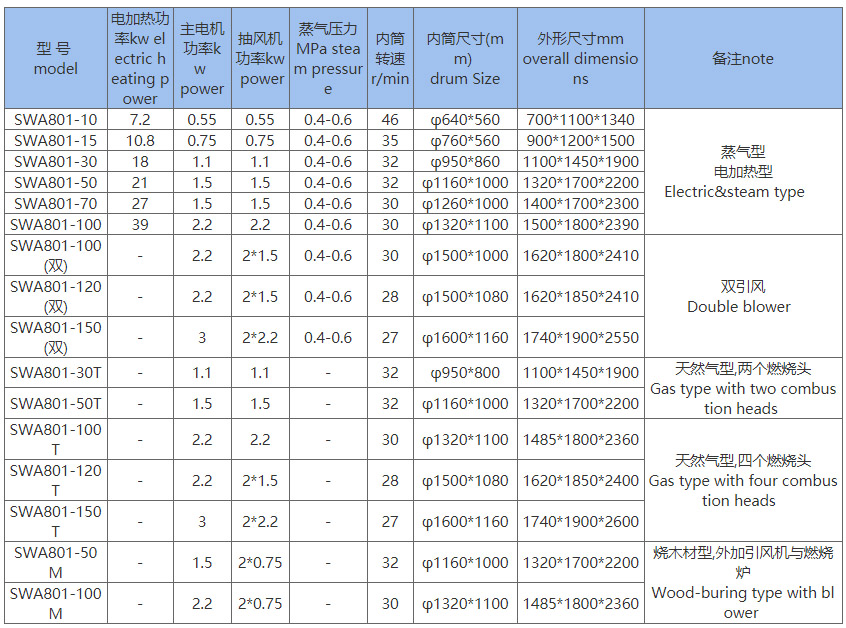The height and width of the screenshot is (628, 846).
Task: Click the overall dimensions column header
Action: 580,59
